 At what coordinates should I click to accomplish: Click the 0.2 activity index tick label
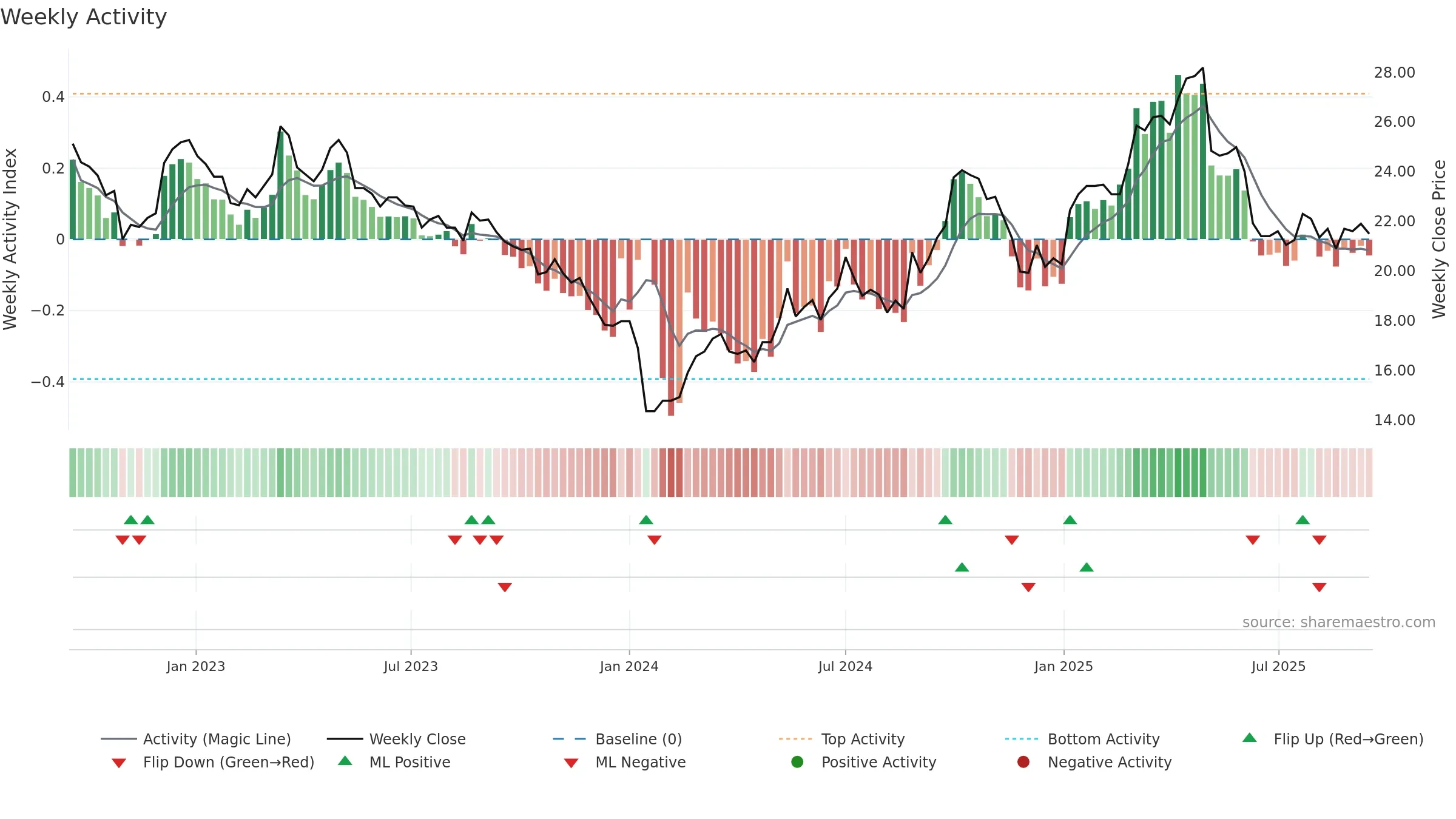[x=53, y=168]
